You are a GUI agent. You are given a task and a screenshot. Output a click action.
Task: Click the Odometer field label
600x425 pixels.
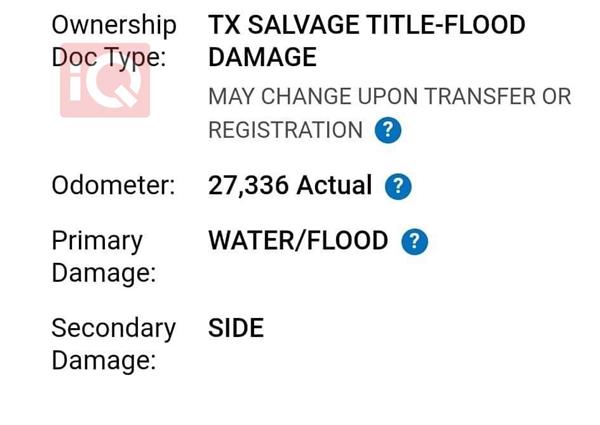point(113,185)
